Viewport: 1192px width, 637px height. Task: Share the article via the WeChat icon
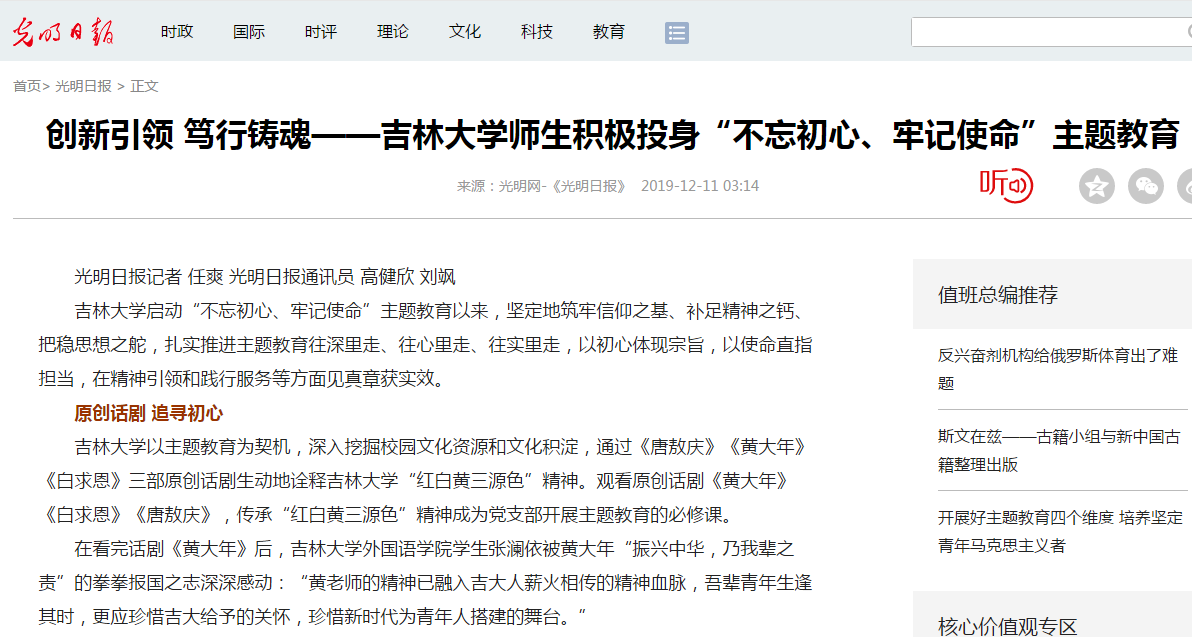pyautogui.click(x=1146, y=186)
